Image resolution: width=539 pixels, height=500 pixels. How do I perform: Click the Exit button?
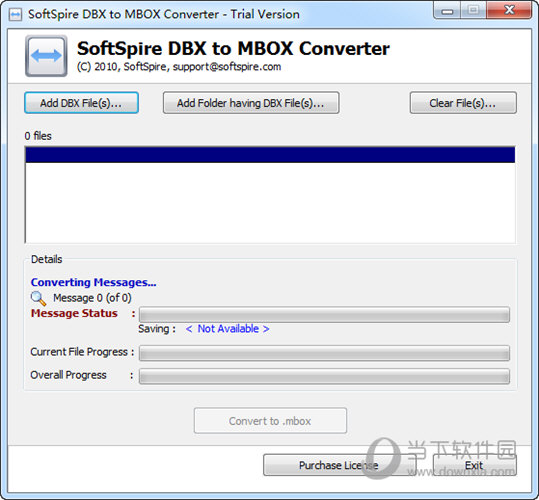pyautogui.click(x=474, y=465)
